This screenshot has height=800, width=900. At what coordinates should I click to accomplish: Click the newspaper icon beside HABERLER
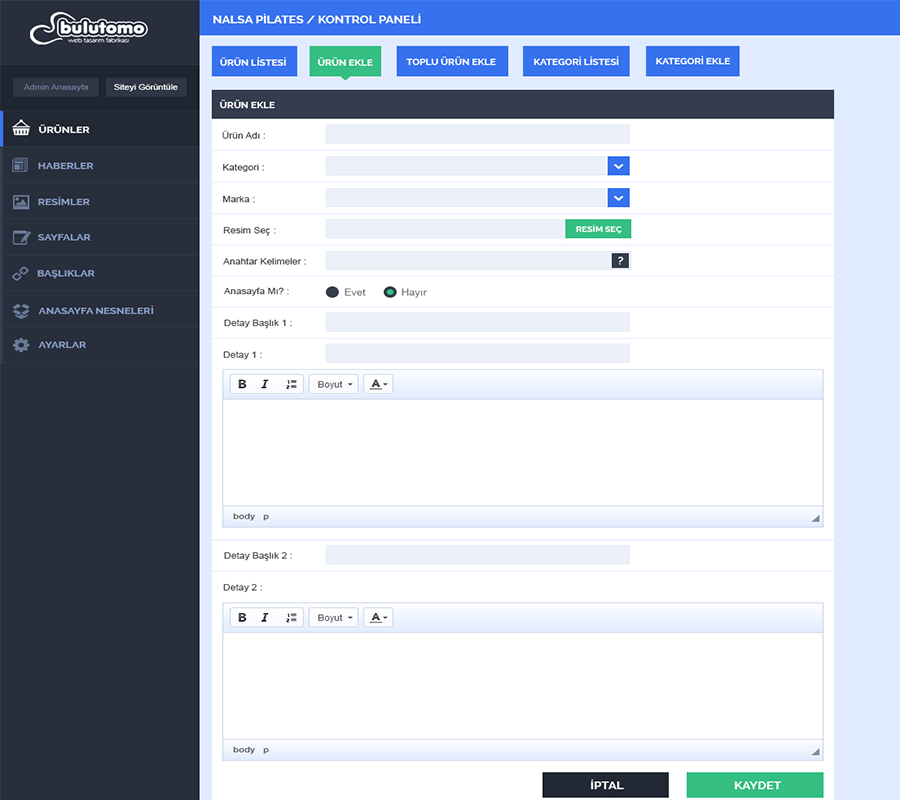coord(20,165)
